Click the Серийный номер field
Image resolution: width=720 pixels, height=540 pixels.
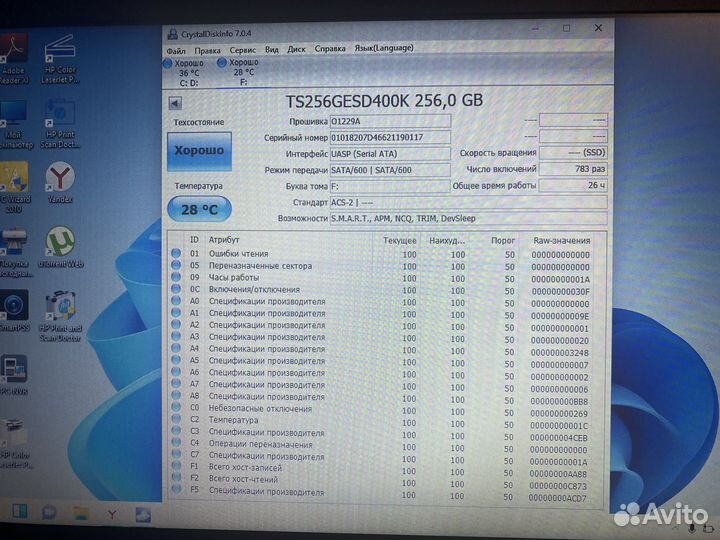(x=390, y=137)
